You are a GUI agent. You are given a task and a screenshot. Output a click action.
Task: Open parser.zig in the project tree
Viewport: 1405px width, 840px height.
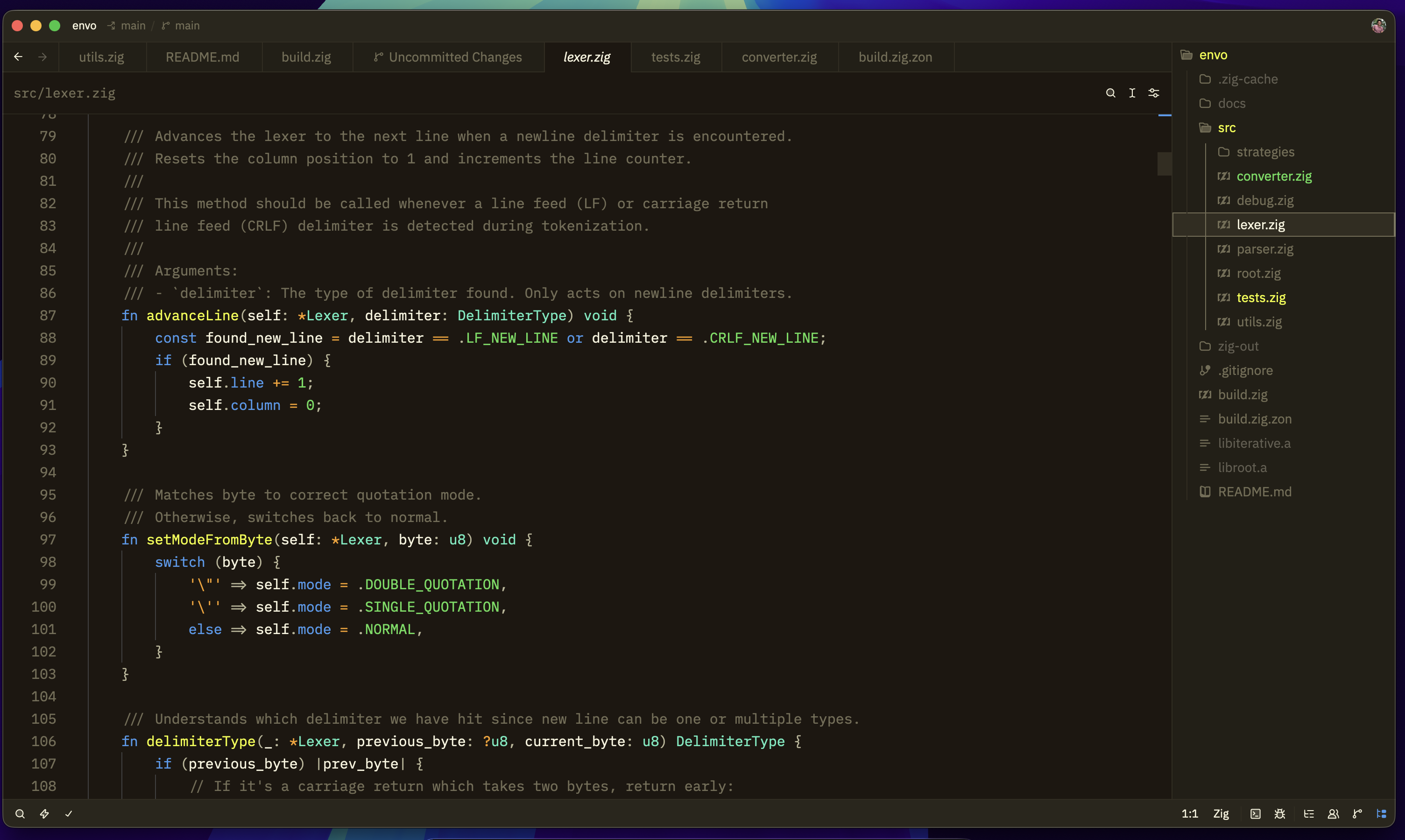point(1284,249)
